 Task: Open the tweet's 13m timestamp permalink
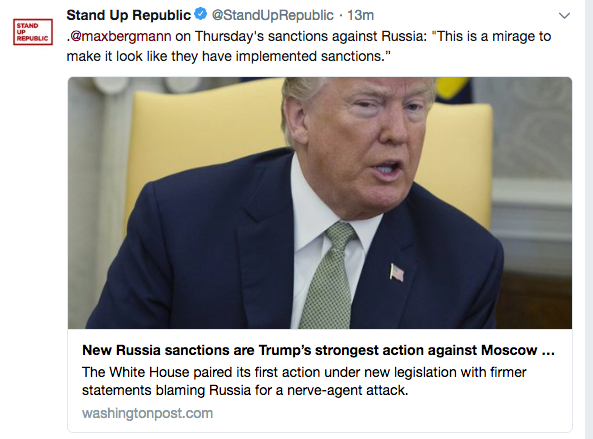click(360, 15)
